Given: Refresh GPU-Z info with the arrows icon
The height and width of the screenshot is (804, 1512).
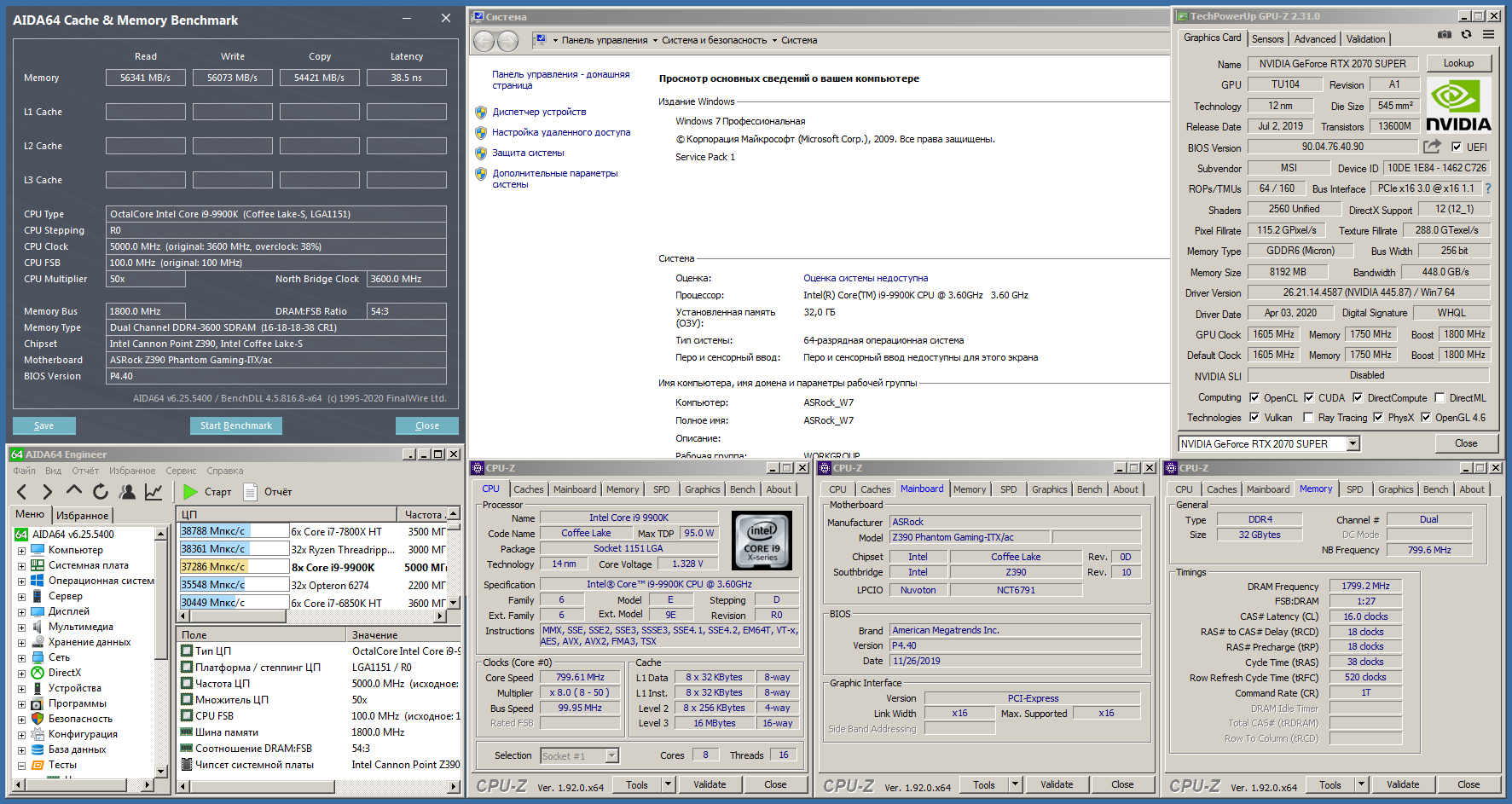Looking at the screenshot, I should click(1466, 35).
